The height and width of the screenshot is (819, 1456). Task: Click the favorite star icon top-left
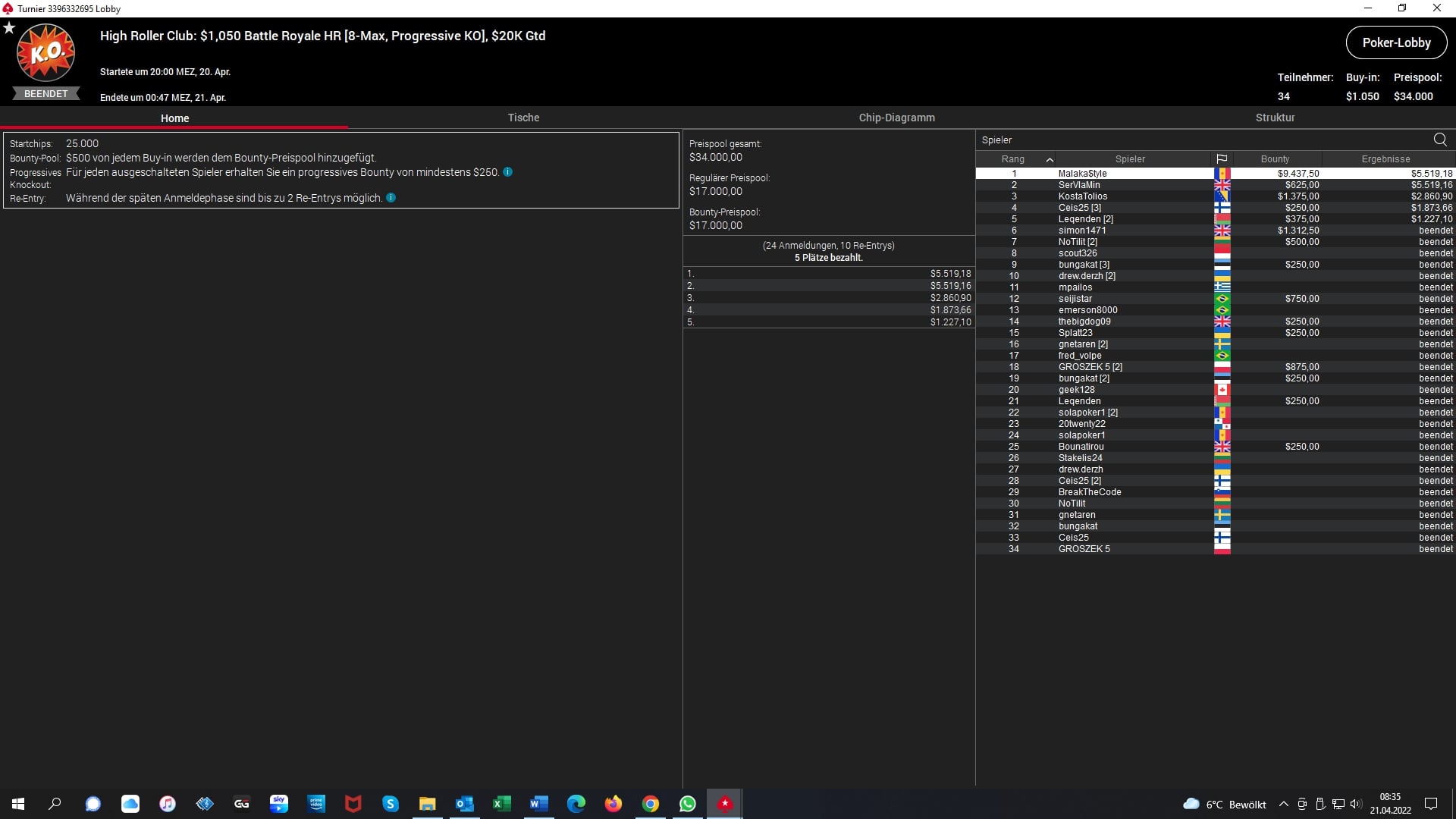click(9, 28)
